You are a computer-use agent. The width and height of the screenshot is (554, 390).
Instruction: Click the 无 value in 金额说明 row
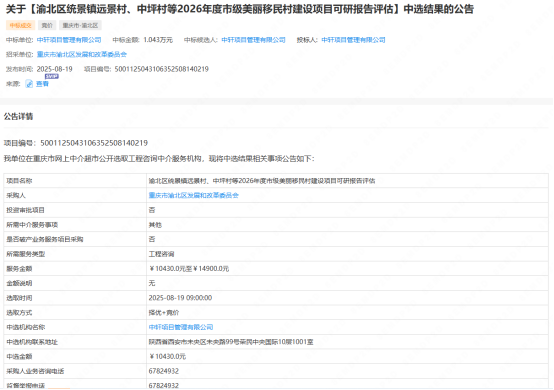tap(152, 283)
